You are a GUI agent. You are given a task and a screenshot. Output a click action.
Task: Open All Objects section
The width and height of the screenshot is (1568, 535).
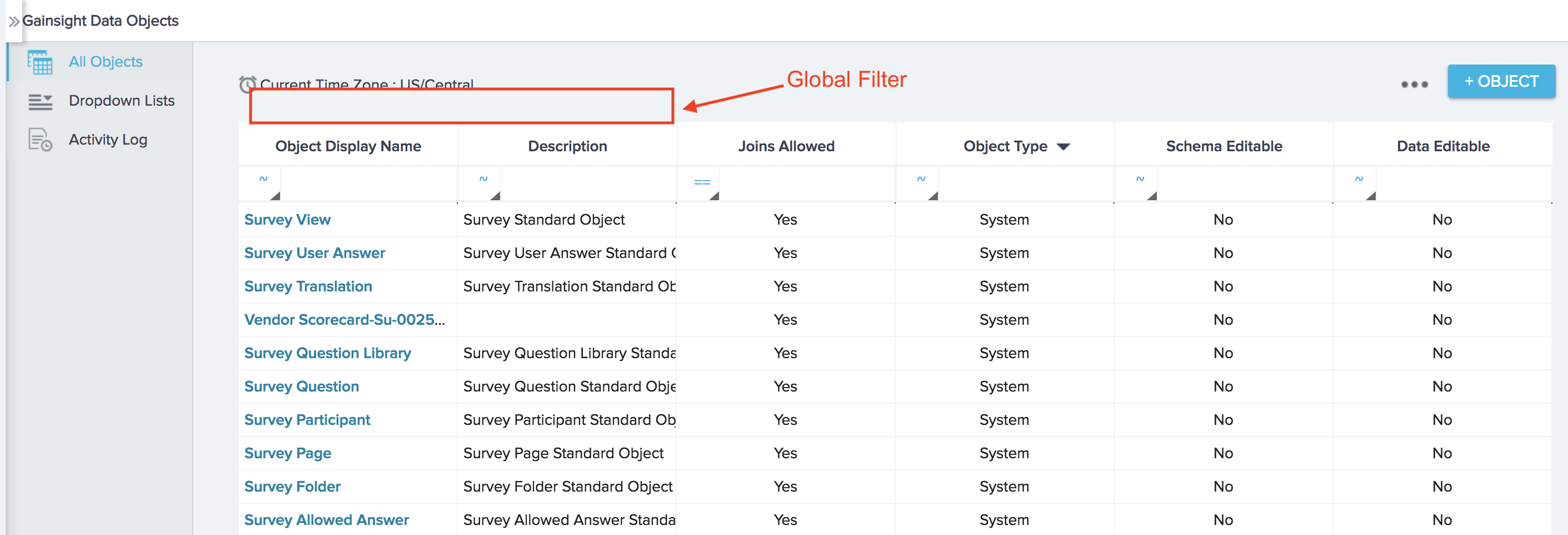106,62
